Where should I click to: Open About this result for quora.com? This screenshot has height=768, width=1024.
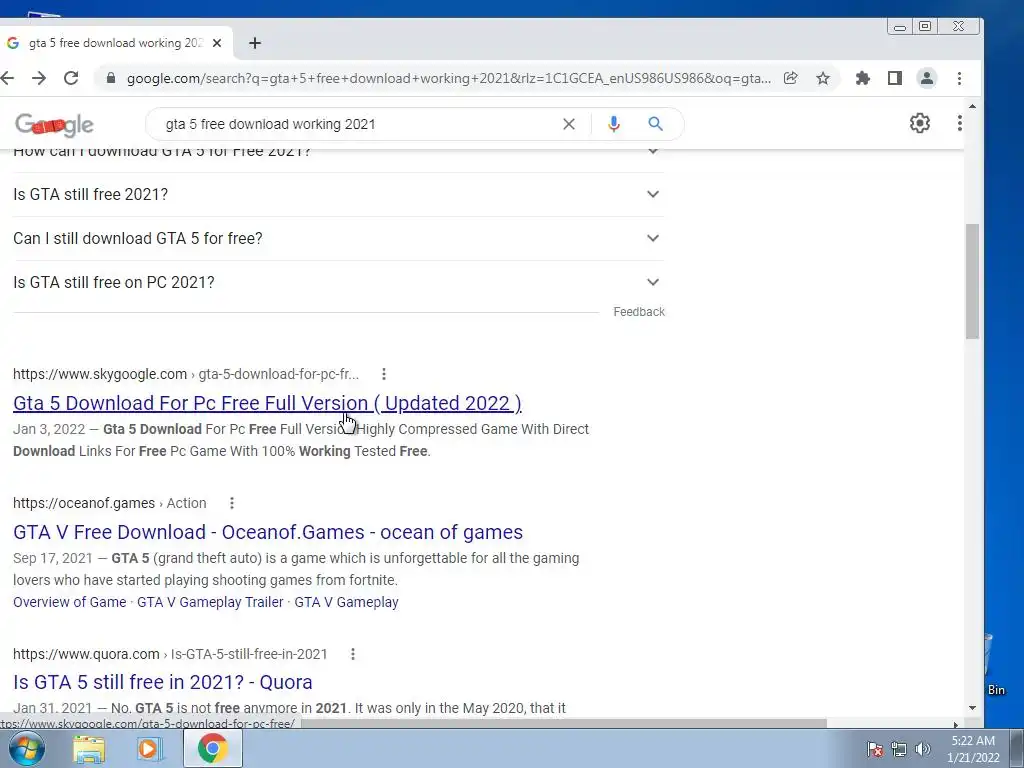click(x=353, y=654)
